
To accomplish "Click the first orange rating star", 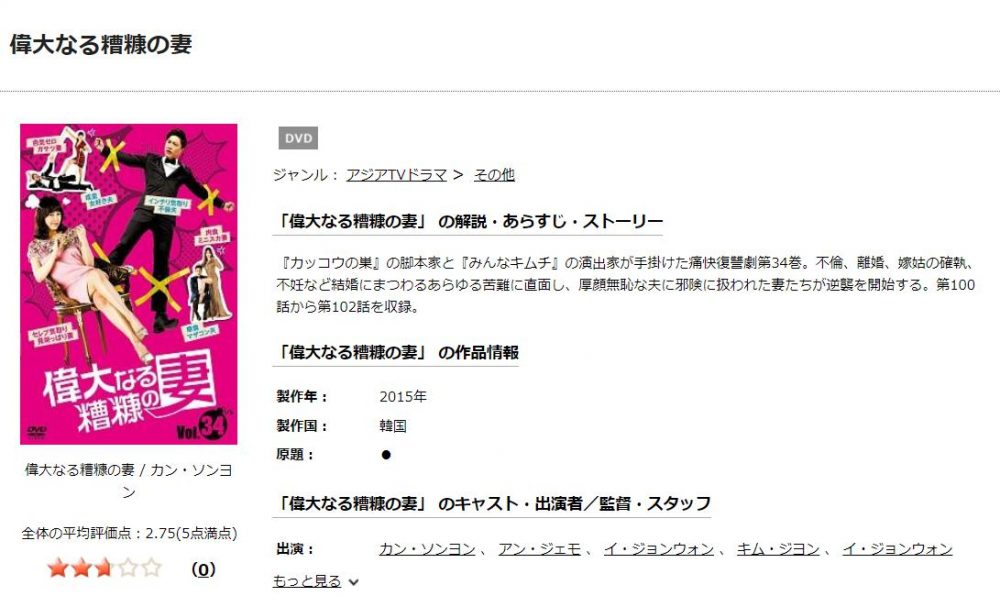I will 58,567.
